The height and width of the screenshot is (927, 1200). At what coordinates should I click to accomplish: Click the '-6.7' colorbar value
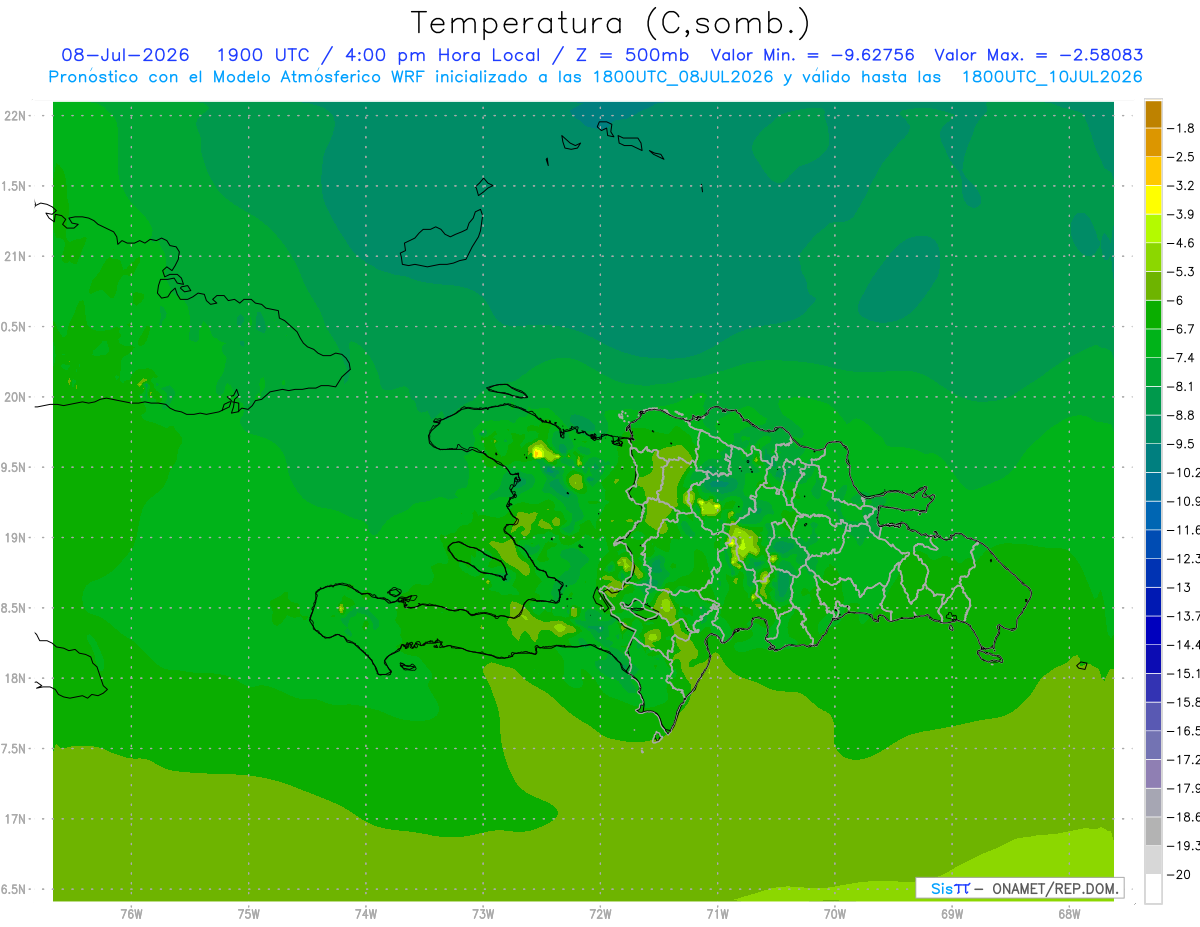(1181, 329)
